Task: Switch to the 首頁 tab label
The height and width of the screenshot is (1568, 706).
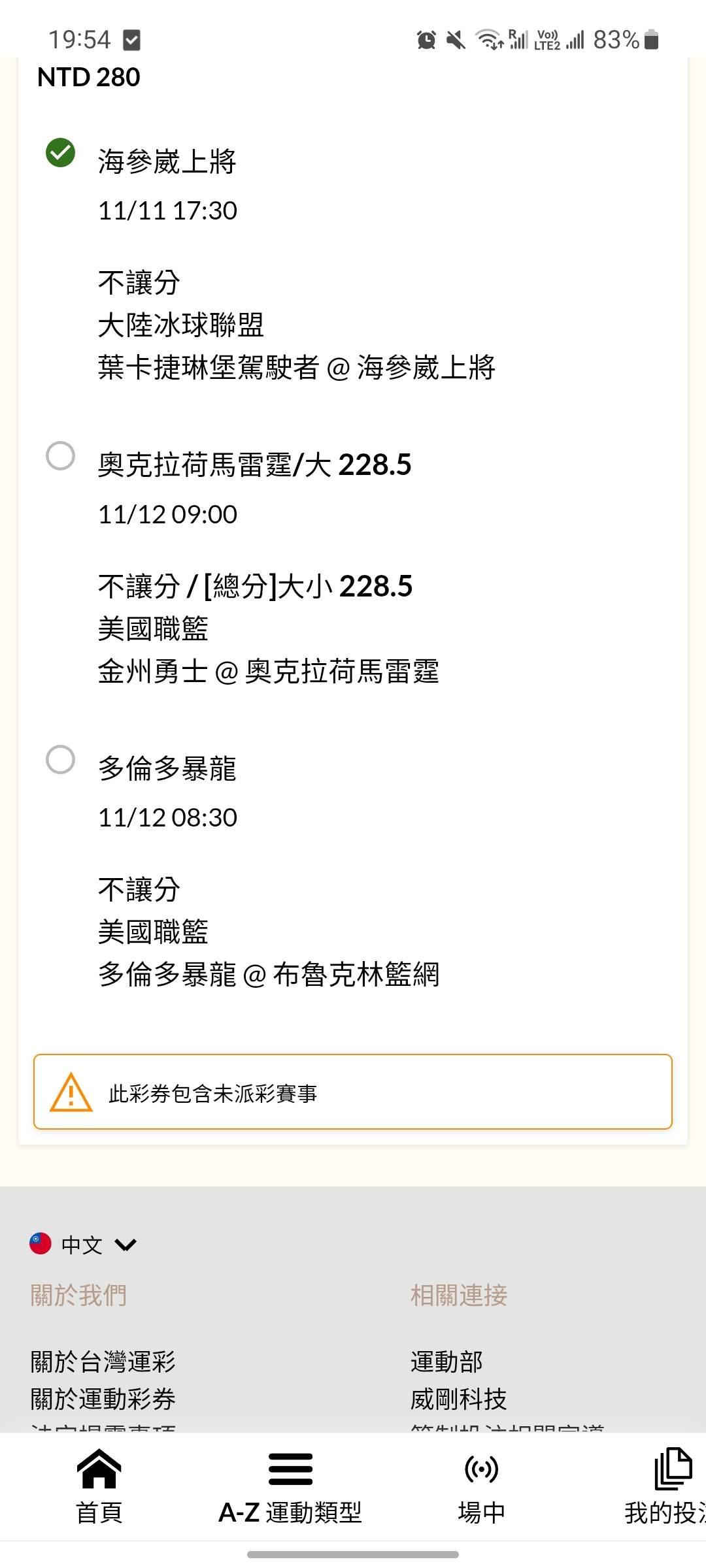Action: (99, 1512)
